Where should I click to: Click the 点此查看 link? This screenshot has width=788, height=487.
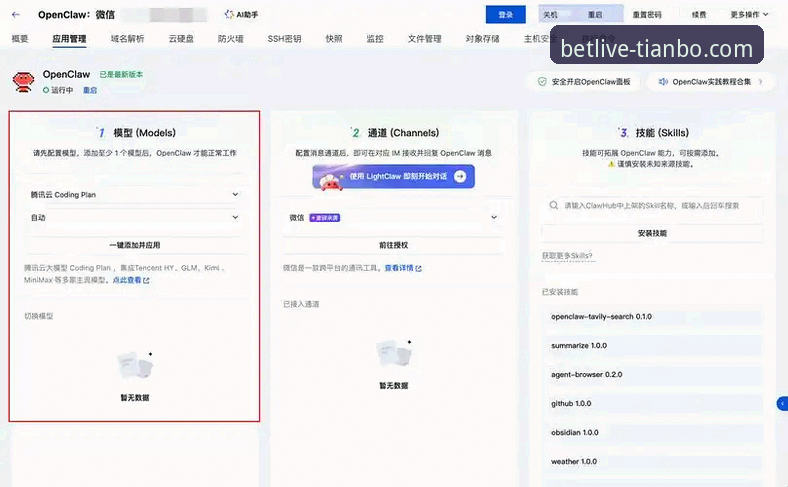pyautogui.click(x=127, y=280)
